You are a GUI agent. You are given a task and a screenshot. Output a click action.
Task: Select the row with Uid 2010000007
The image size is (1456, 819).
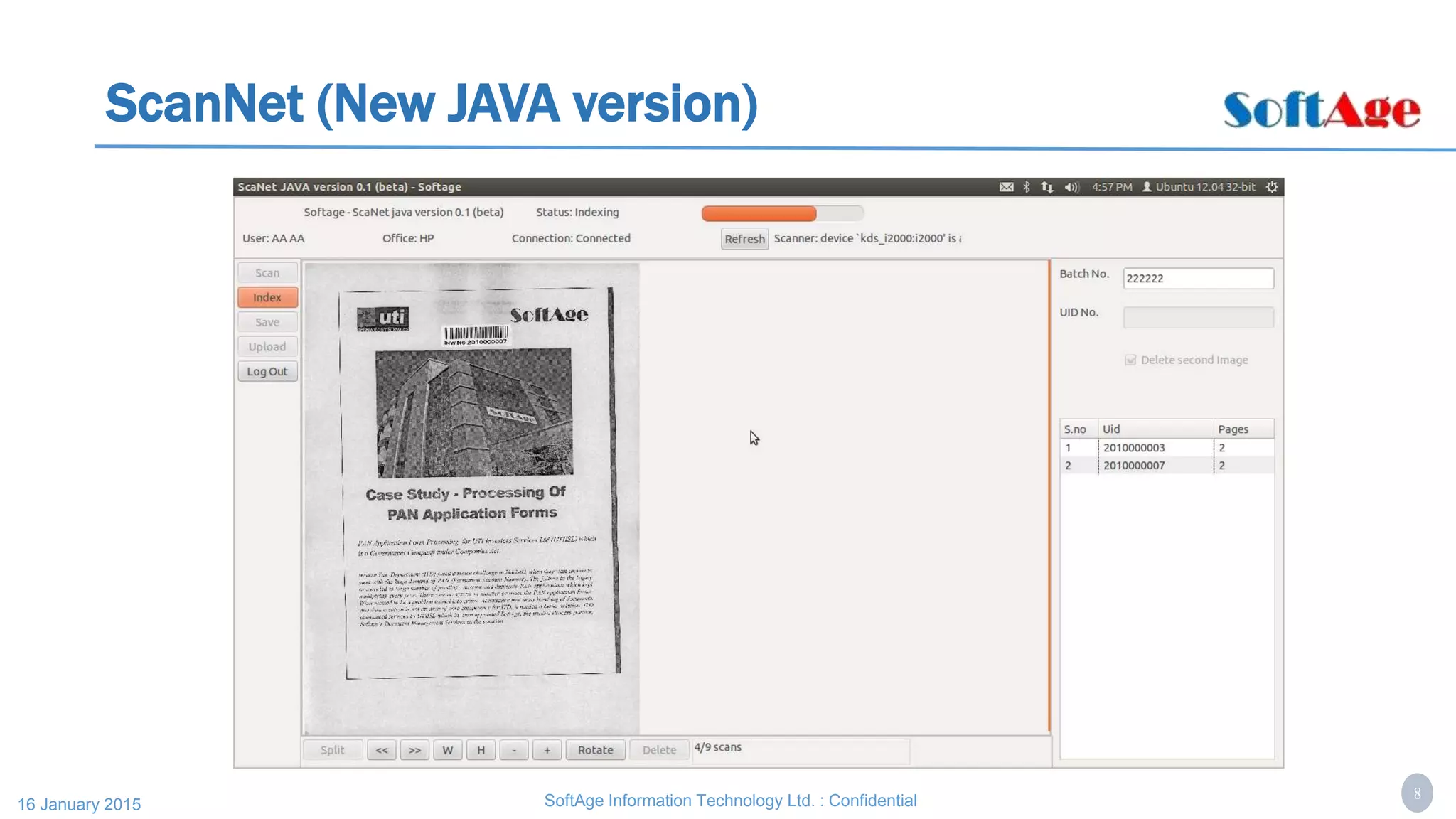point(1133,466)
